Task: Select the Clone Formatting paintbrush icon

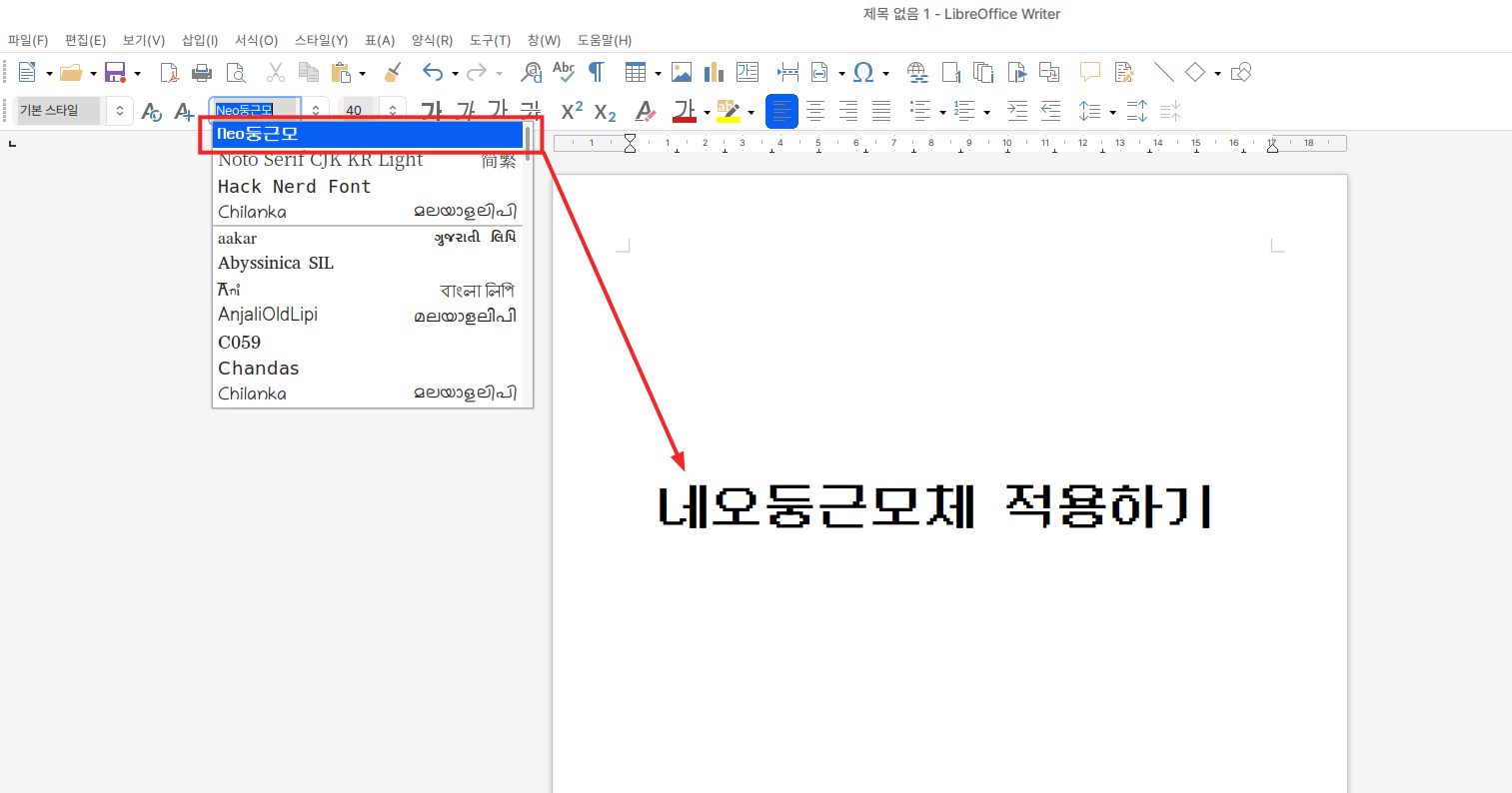Action: [393, 72]
